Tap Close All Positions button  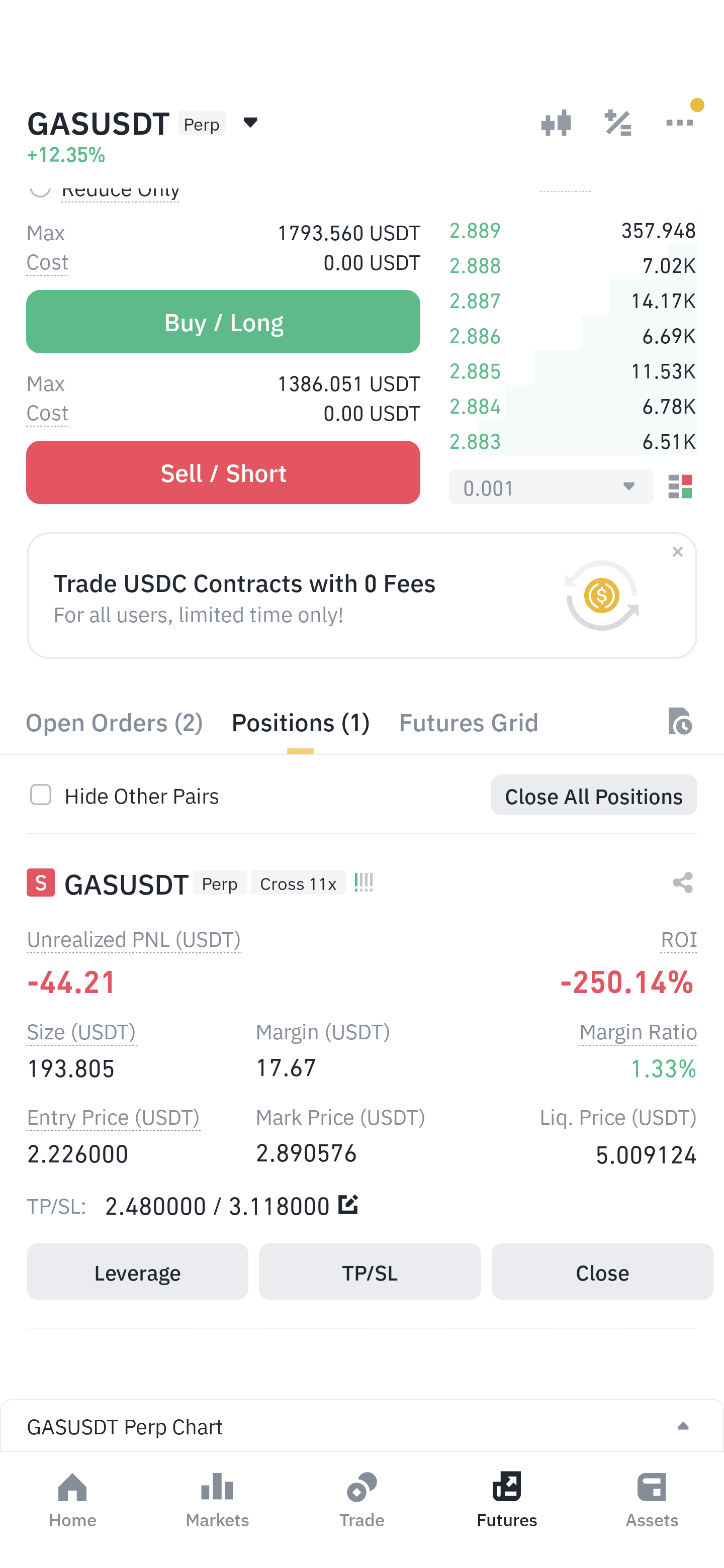click(594, 796)
